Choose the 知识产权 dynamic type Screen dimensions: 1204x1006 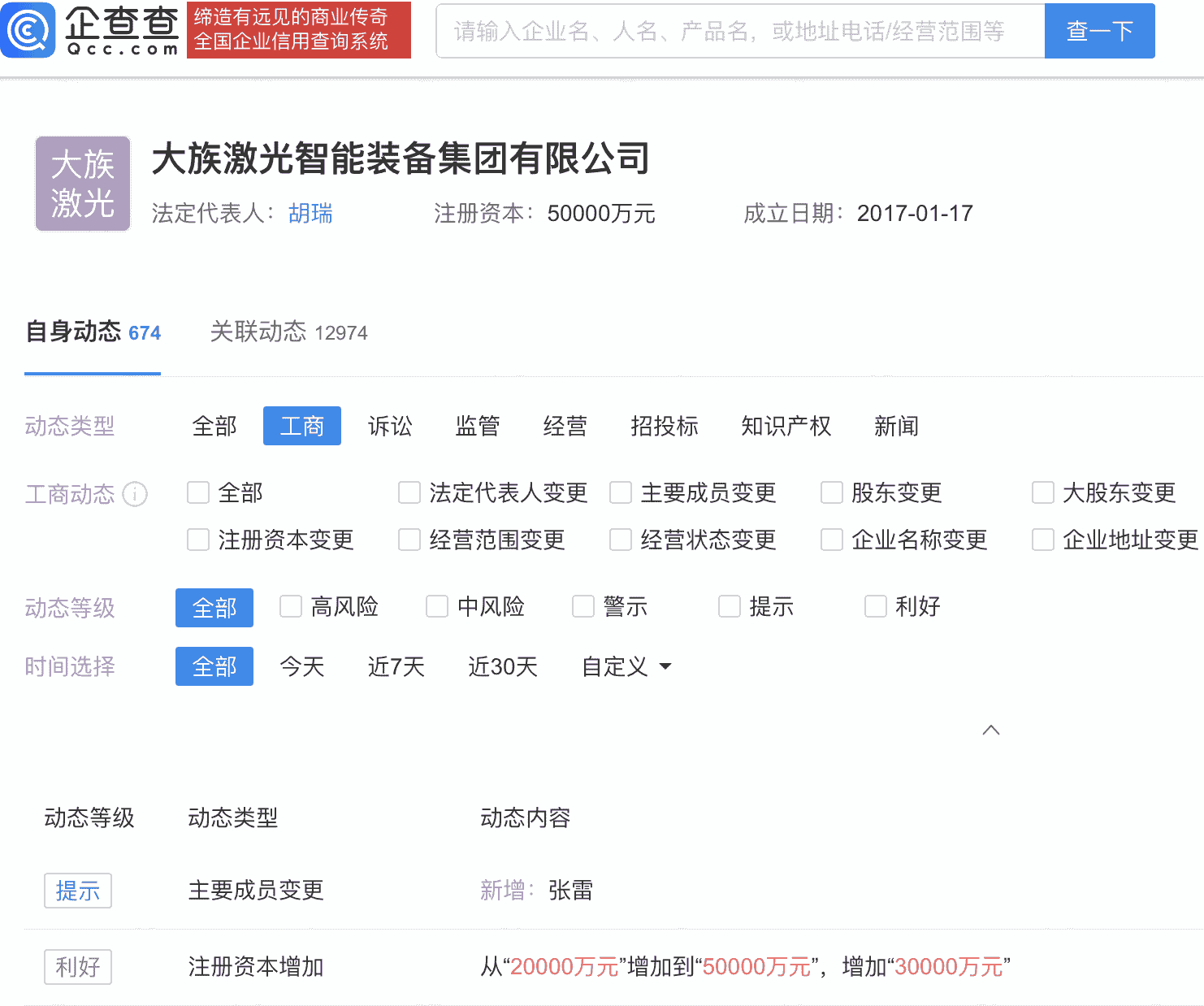pyautogui.click(x=786, y=426)
